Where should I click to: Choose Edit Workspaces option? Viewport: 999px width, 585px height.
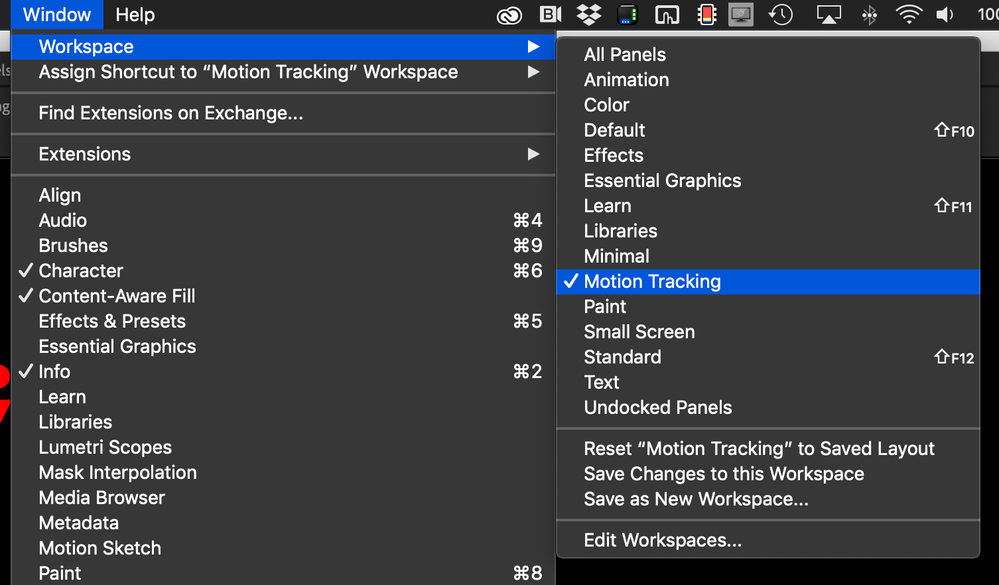[x=663, y=541]
